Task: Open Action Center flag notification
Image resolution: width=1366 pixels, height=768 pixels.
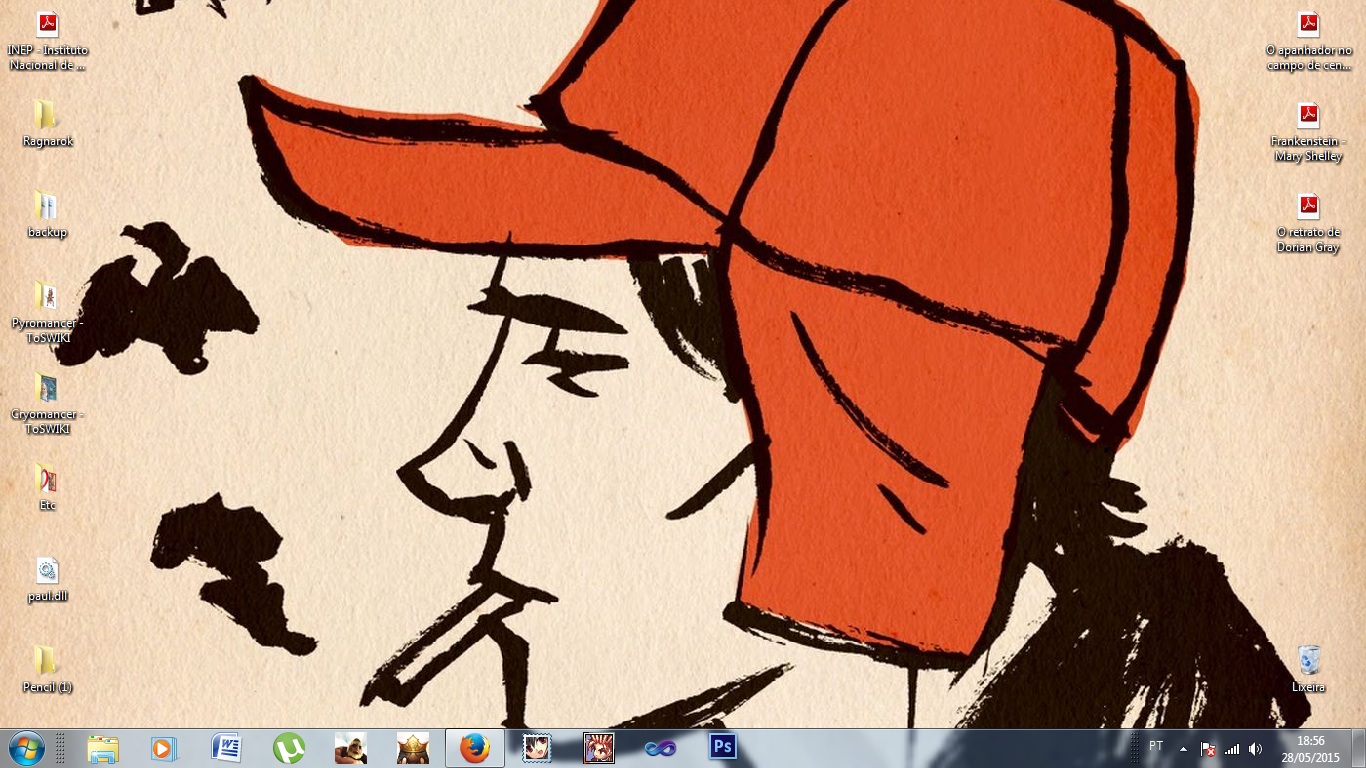Action: click(x=1208, y=748)
